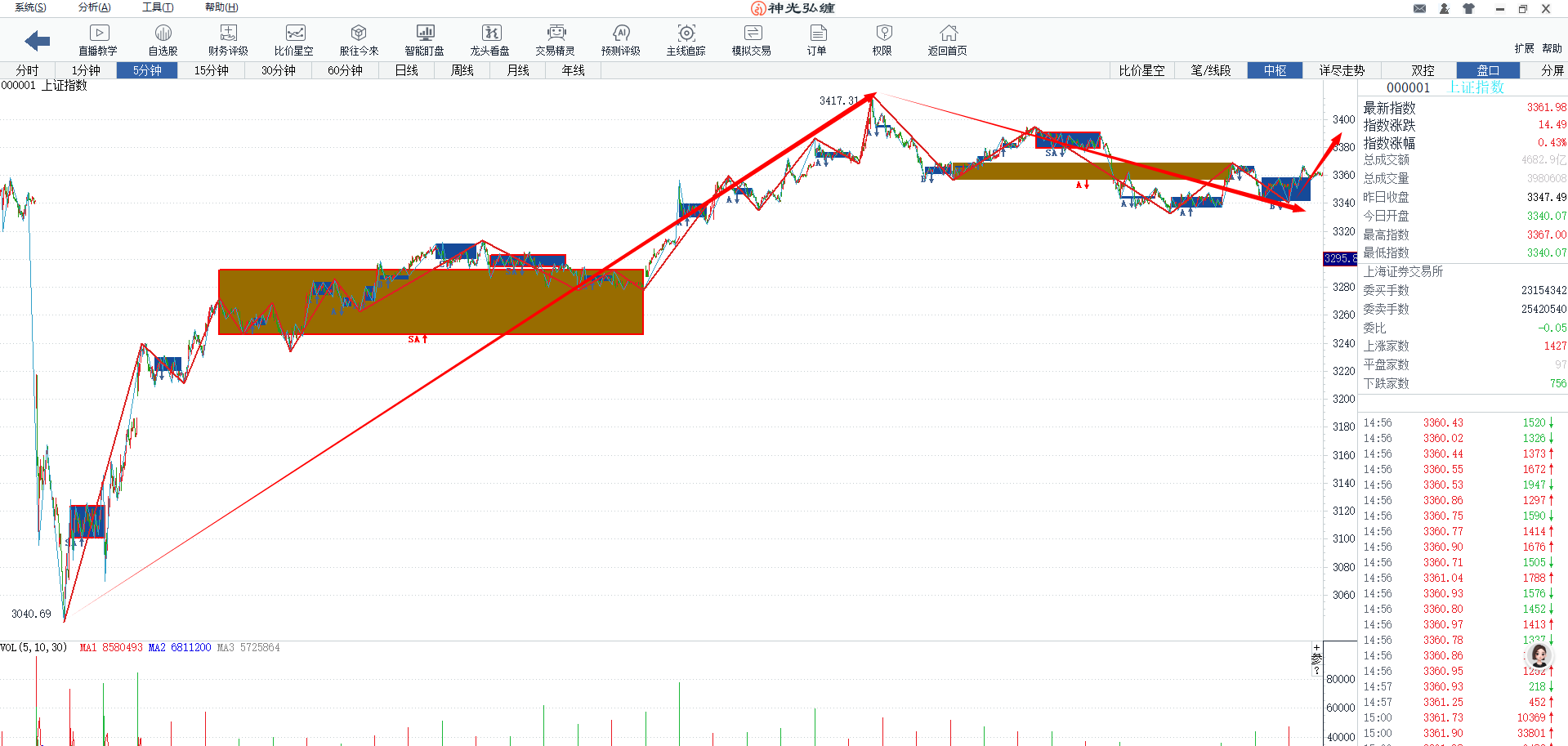Open the 工具(T) menu
The image size is (1568, 746).
(158, 7)
